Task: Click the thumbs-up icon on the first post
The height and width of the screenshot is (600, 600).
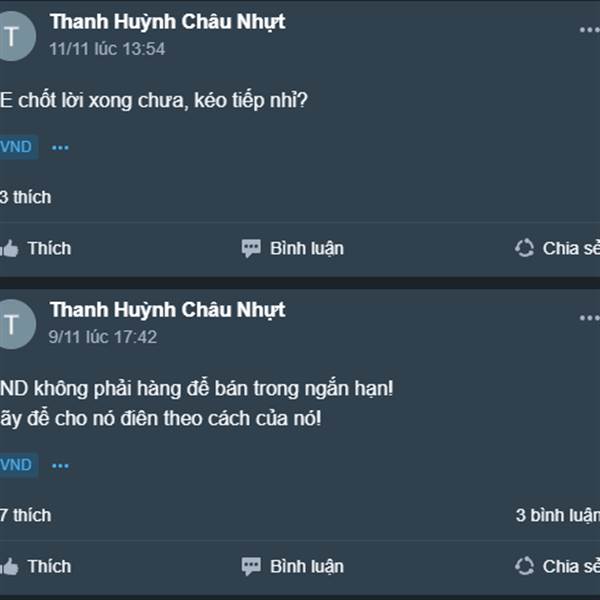Action: coord(9,249)
